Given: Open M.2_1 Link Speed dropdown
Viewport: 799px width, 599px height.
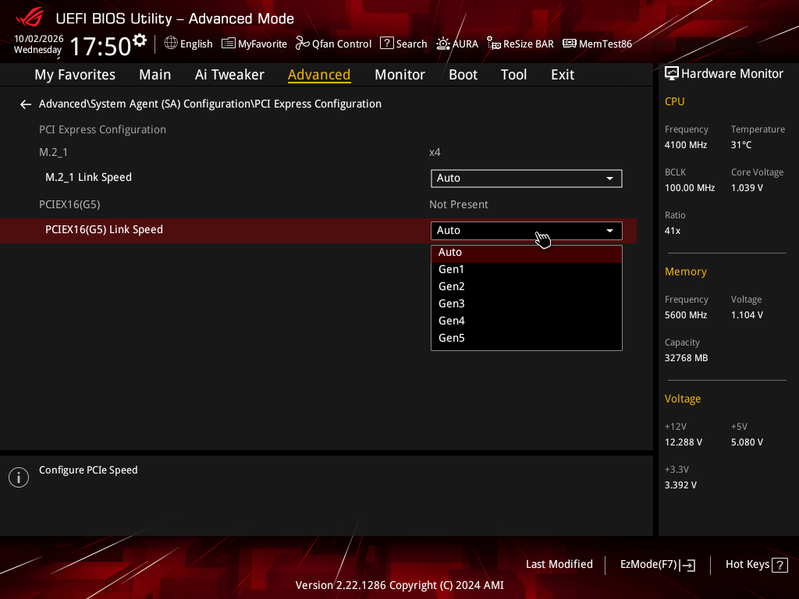Looking at the screenshot, I should click(526, 178).
